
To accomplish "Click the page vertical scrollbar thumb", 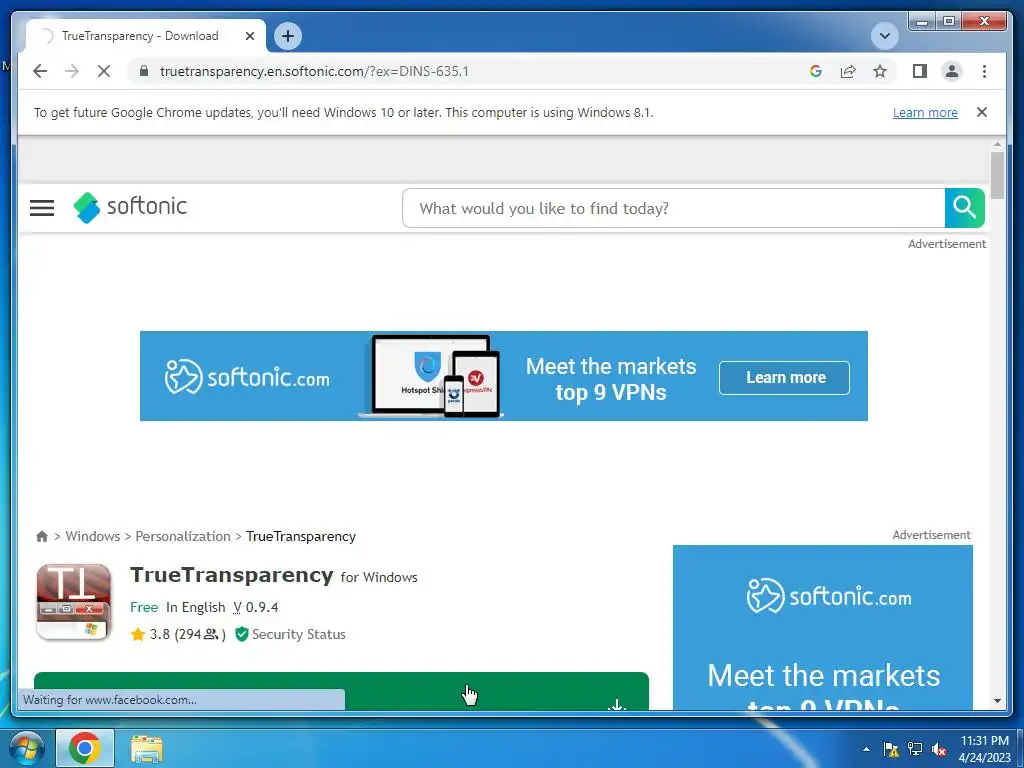I will click(997, 175).
